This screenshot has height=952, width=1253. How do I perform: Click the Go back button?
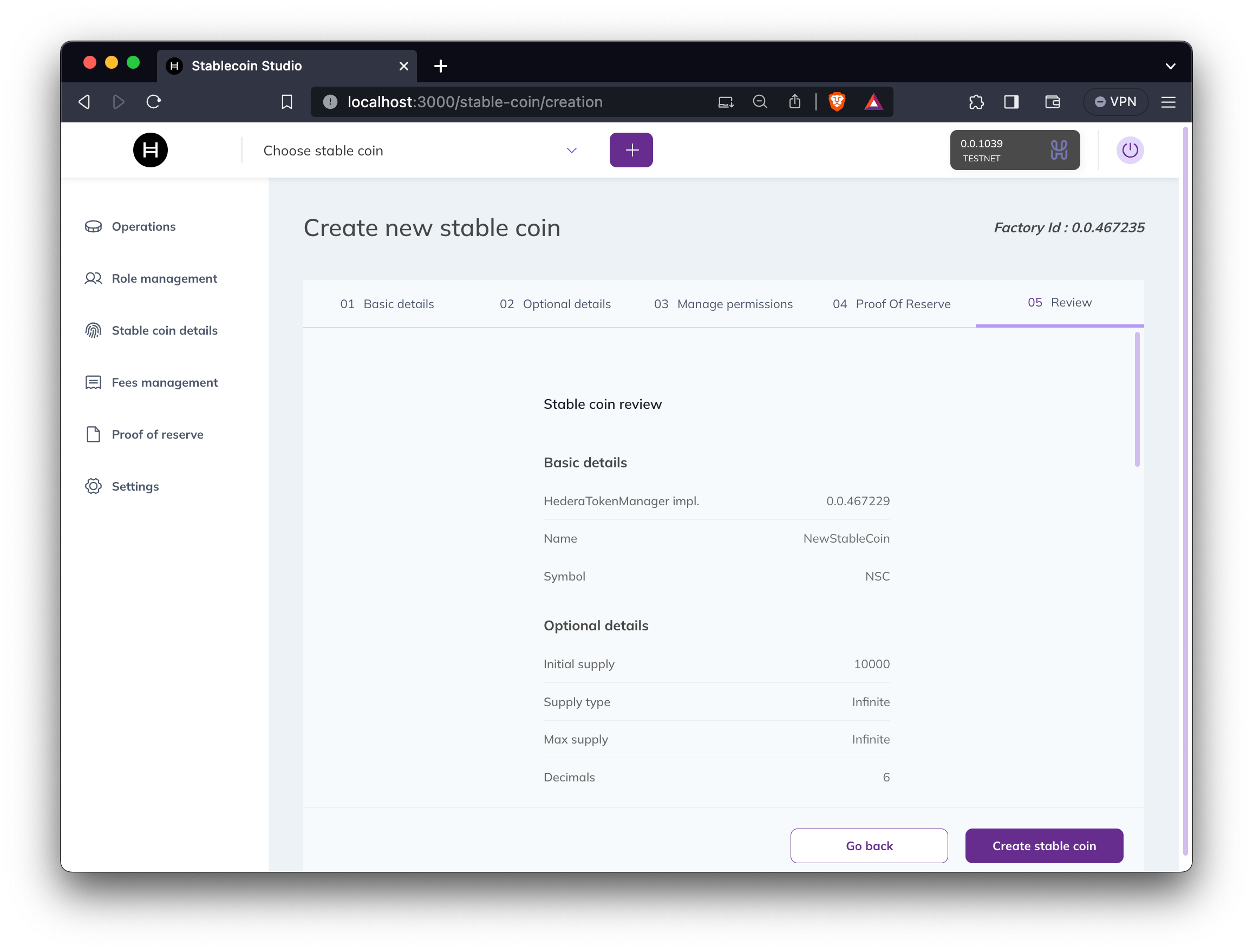click(x=869, y=846)
